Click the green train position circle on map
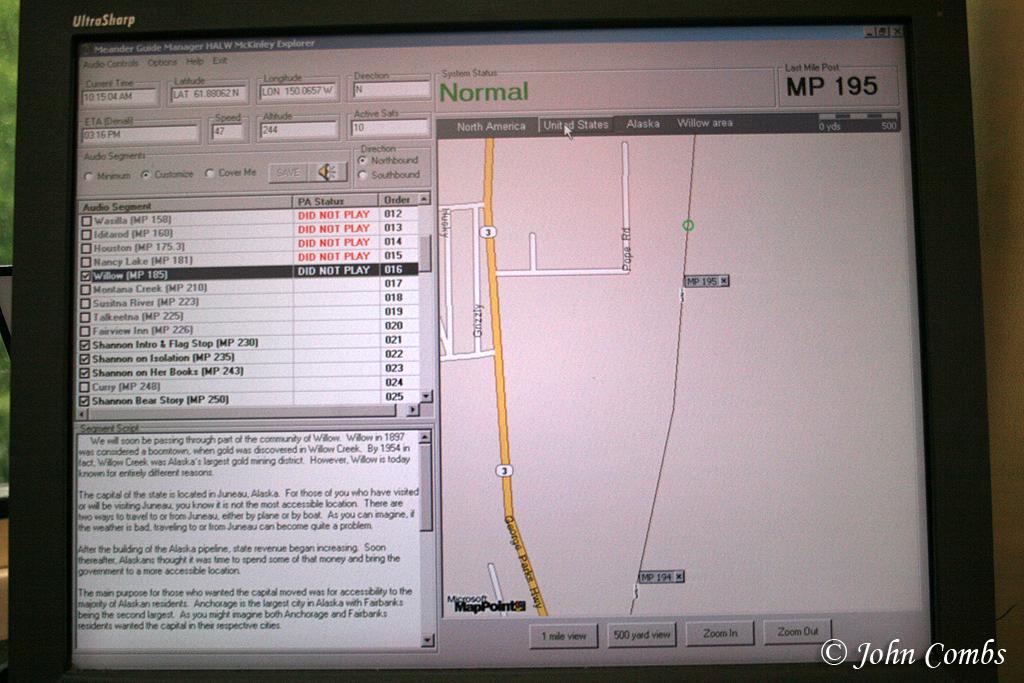The height and width of the screenshot is (683, 1024). [688, 225]
